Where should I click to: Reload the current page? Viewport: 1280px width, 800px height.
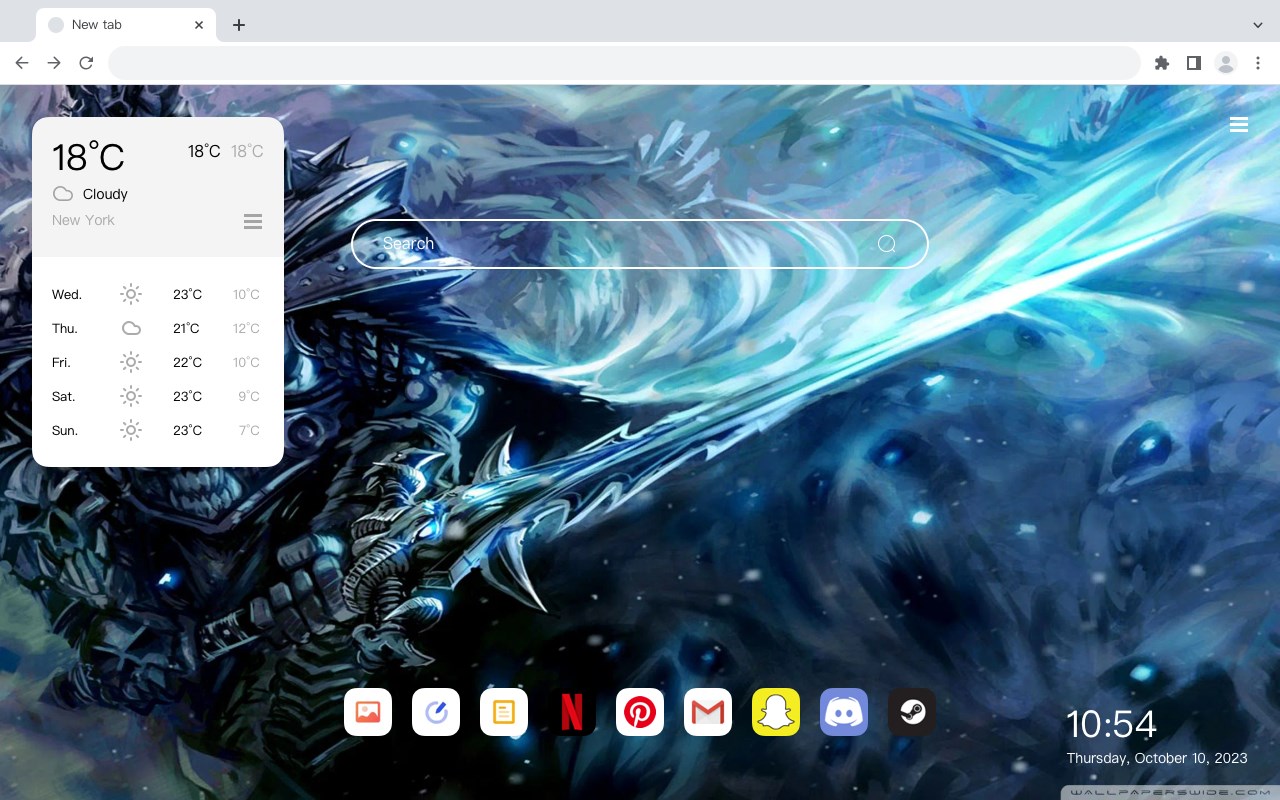[x=86, y=63]
